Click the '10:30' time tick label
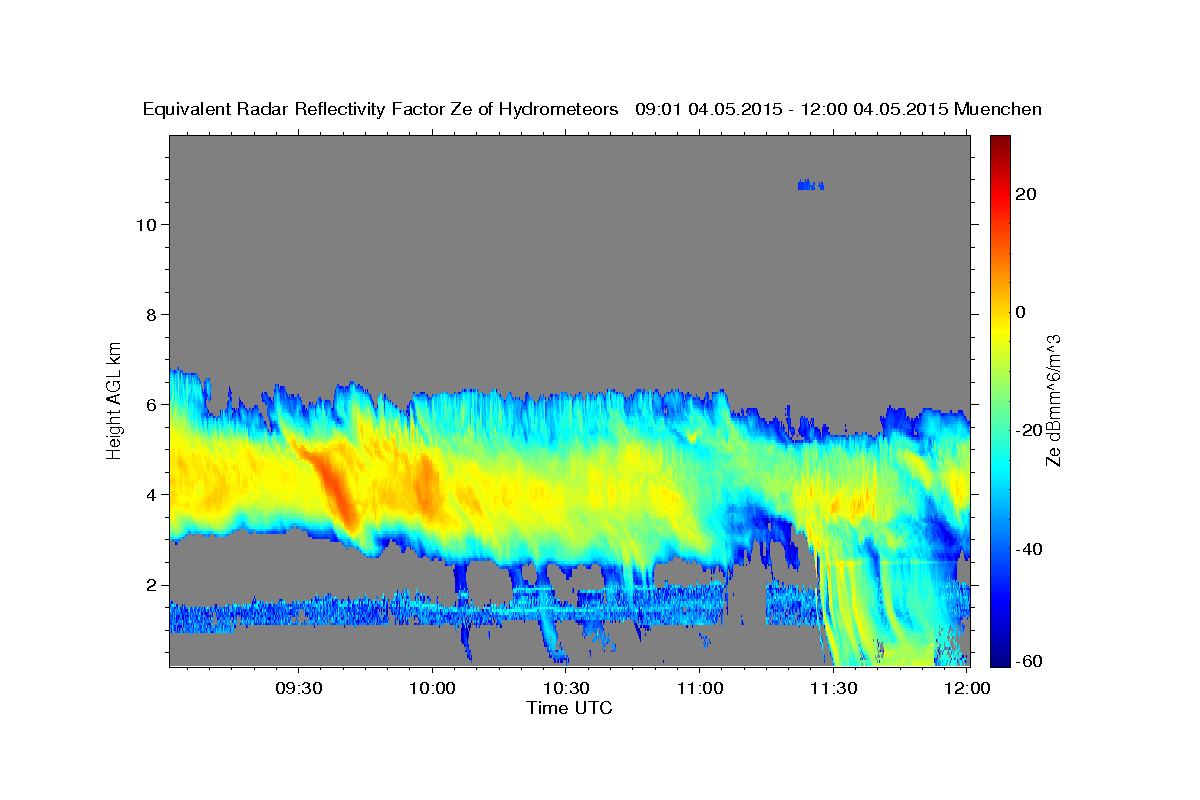The width and height of the screenshot is (1200, 800). point(566,688)
